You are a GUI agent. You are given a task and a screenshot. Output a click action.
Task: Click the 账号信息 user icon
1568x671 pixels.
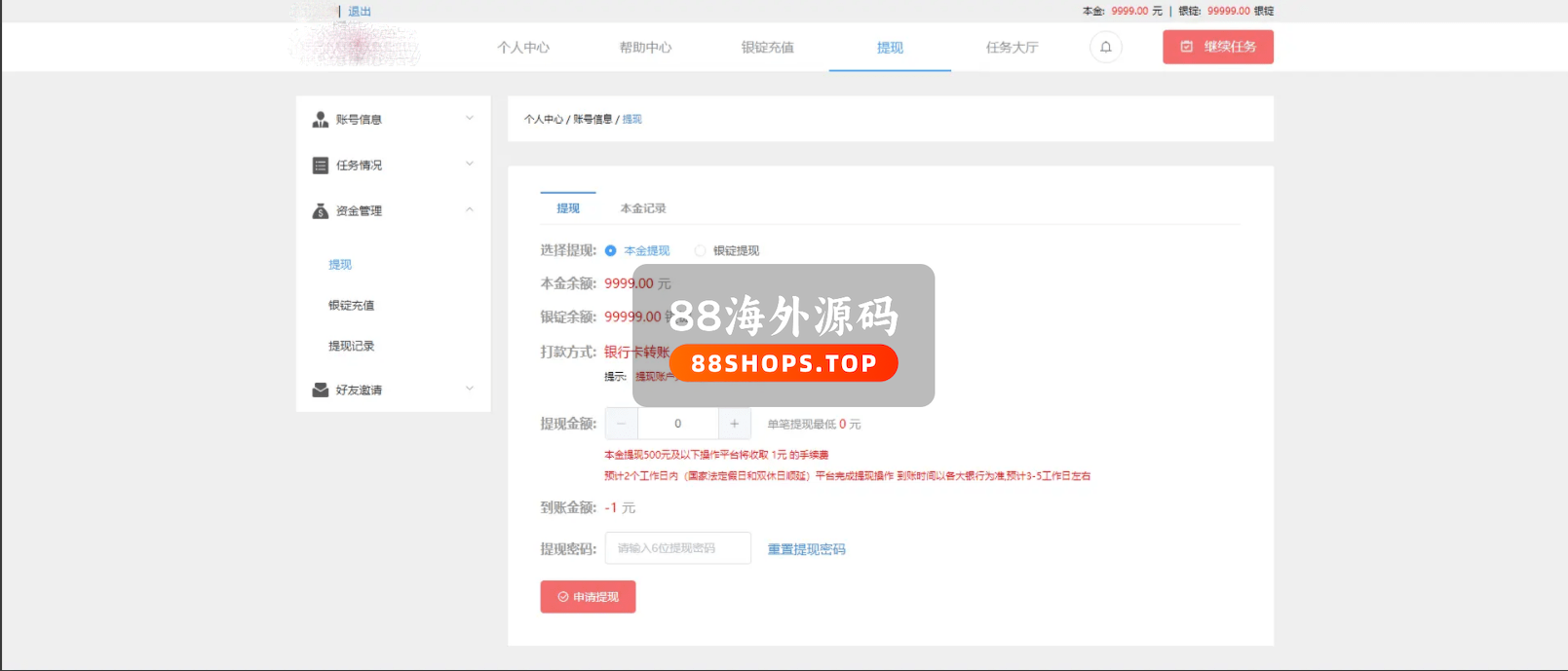pyautogui.click(x=320, y=120)
